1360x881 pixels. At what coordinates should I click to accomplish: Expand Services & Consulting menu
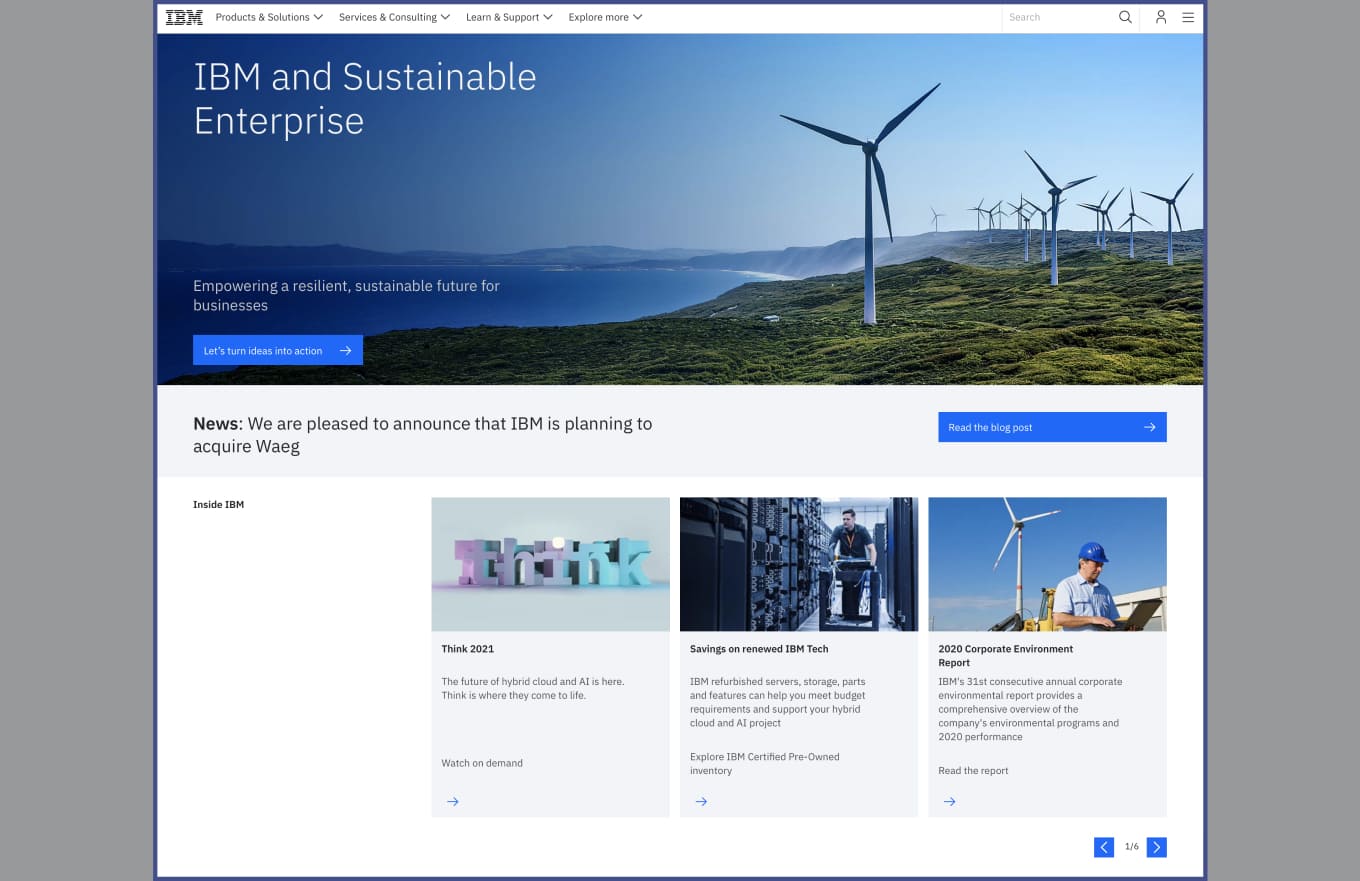tap(394, 17)
